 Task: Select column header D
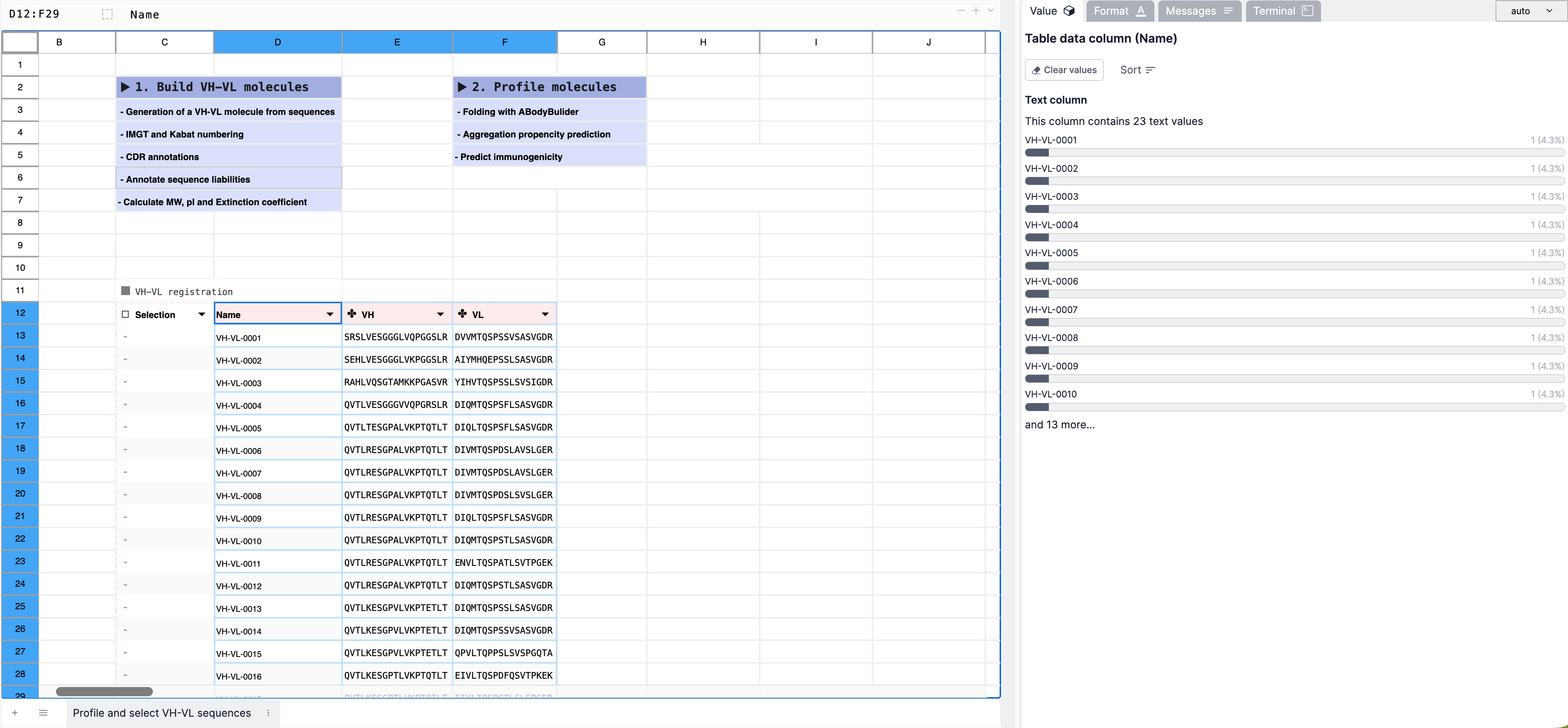pyautogui.click(x=278, y=42)
